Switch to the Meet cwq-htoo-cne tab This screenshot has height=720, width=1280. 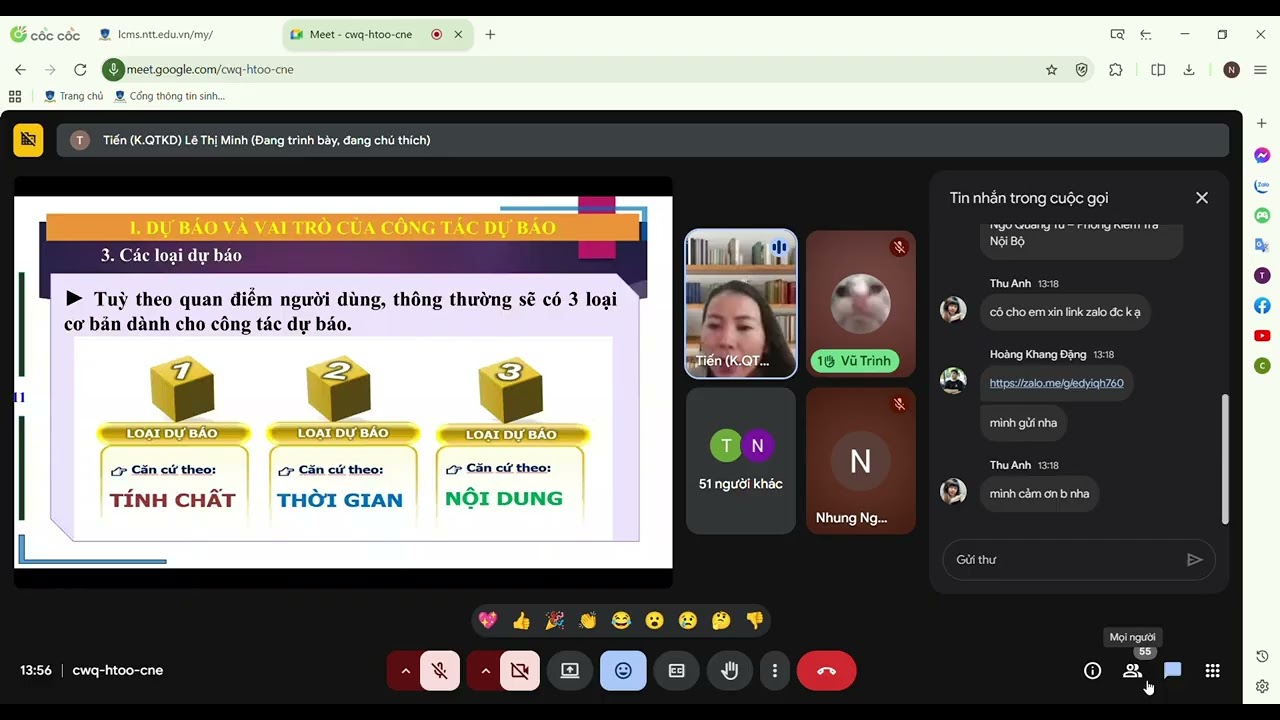(361, 34)
